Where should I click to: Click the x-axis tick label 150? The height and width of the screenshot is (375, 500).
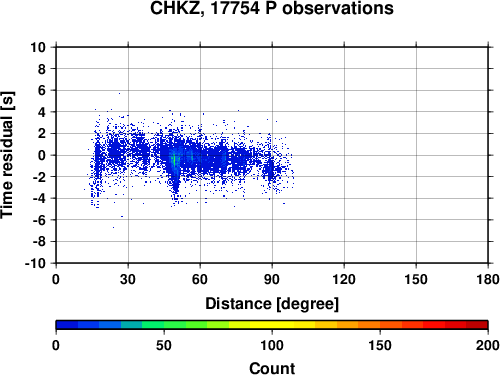pyautogui.click(x=416, y=279)
